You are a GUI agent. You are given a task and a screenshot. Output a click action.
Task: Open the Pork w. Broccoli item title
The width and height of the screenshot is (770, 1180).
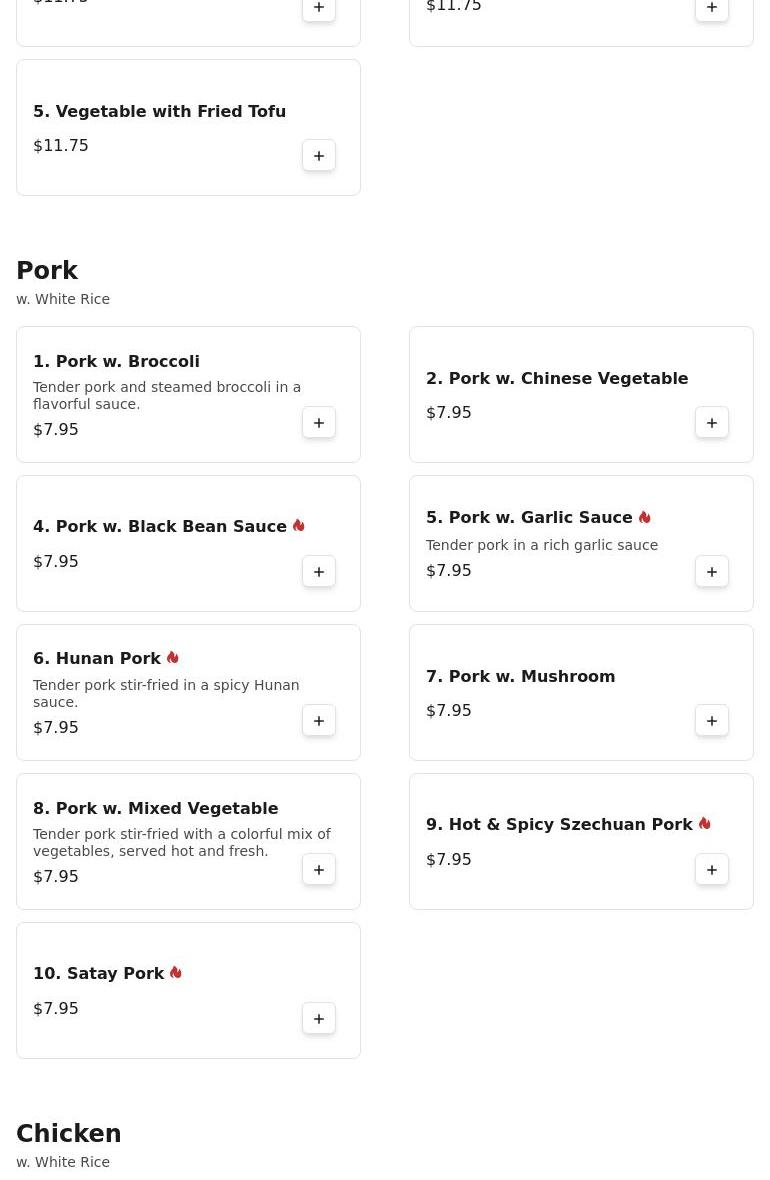click(x=116, y=362)
